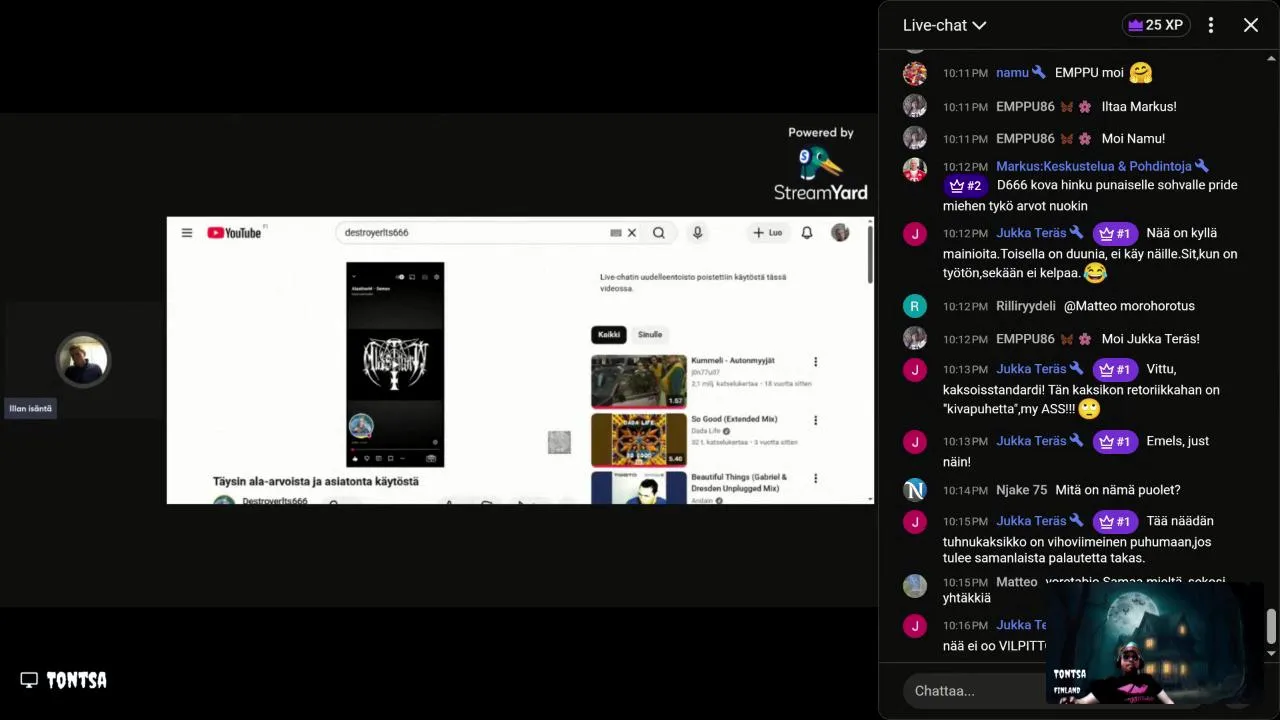Open the on-screen keyboard in the search box

[616, 233]
